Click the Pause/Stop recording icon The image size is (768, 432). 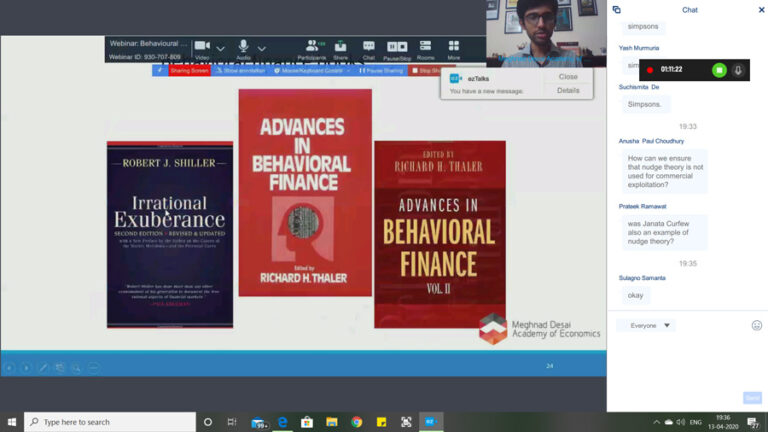397,47
